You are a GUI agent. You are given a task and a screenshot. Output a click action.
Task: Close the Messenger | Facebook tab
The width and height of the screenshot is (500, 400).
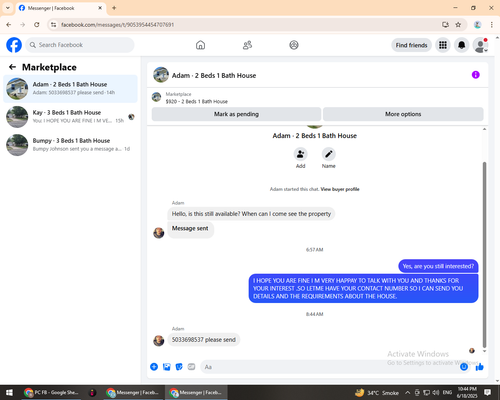[100, 8]
